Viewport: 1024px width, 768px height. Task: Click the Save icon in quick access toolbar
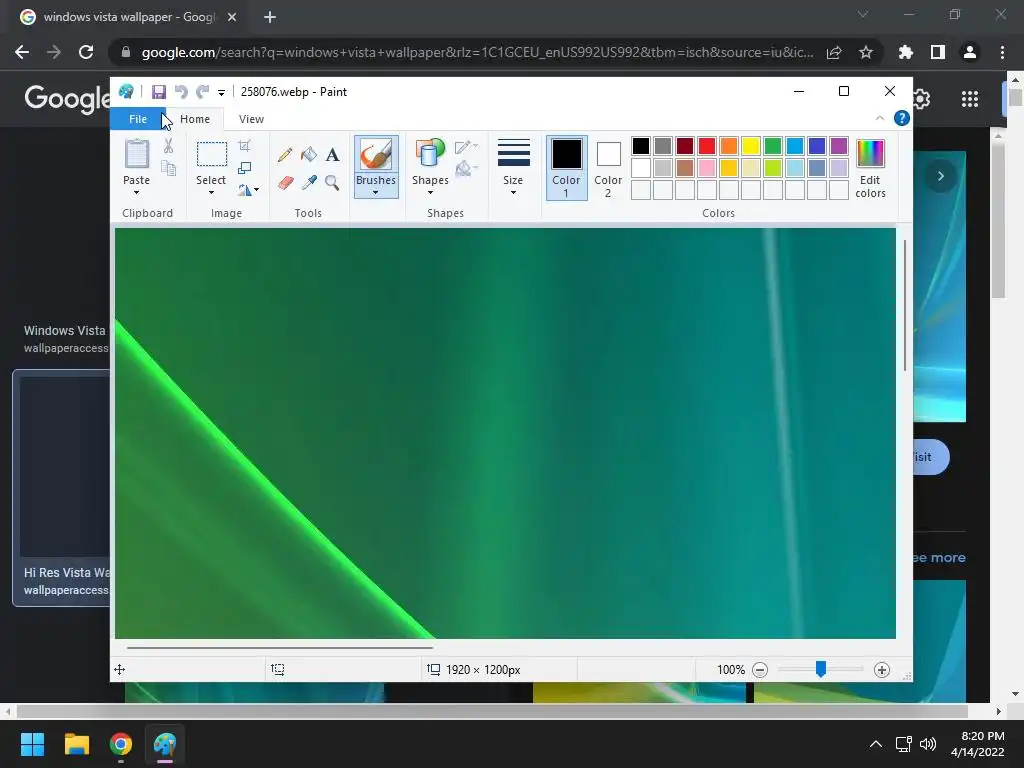pos(159,92)
